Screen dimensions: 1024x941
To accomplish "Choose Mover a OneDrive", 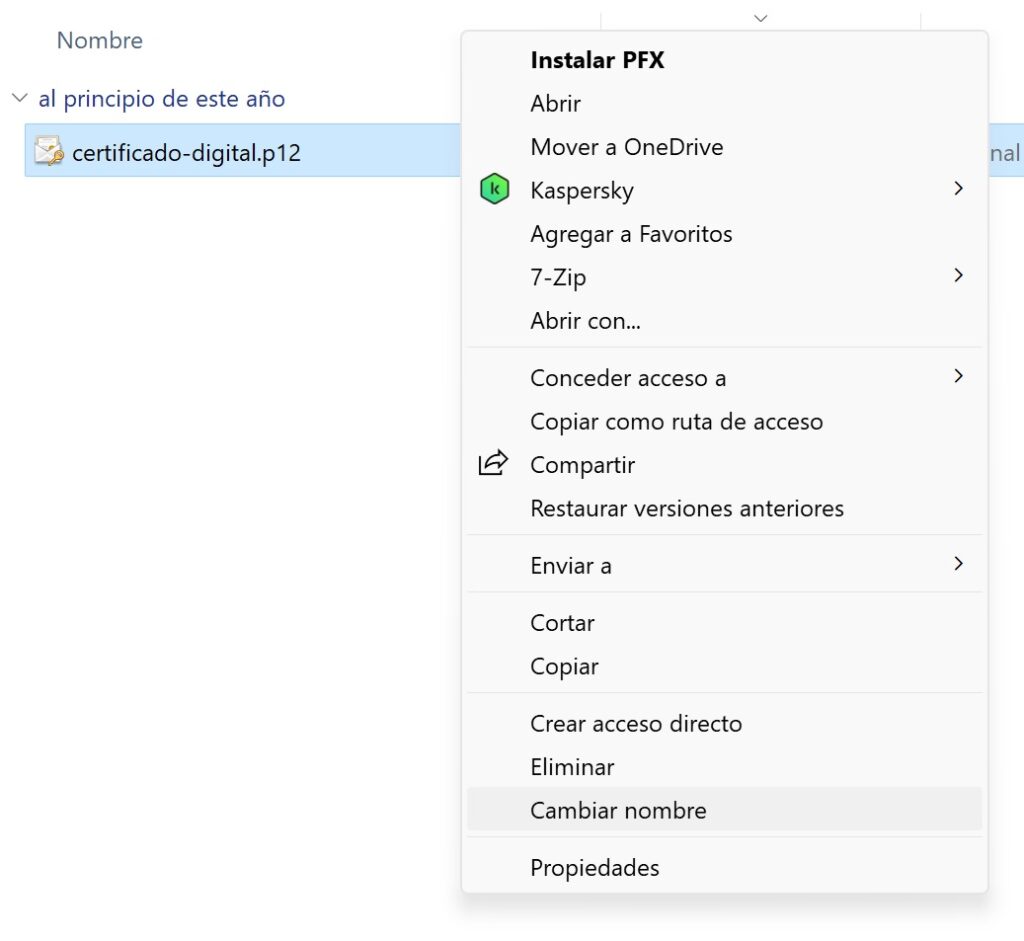I will coord(627,147).
